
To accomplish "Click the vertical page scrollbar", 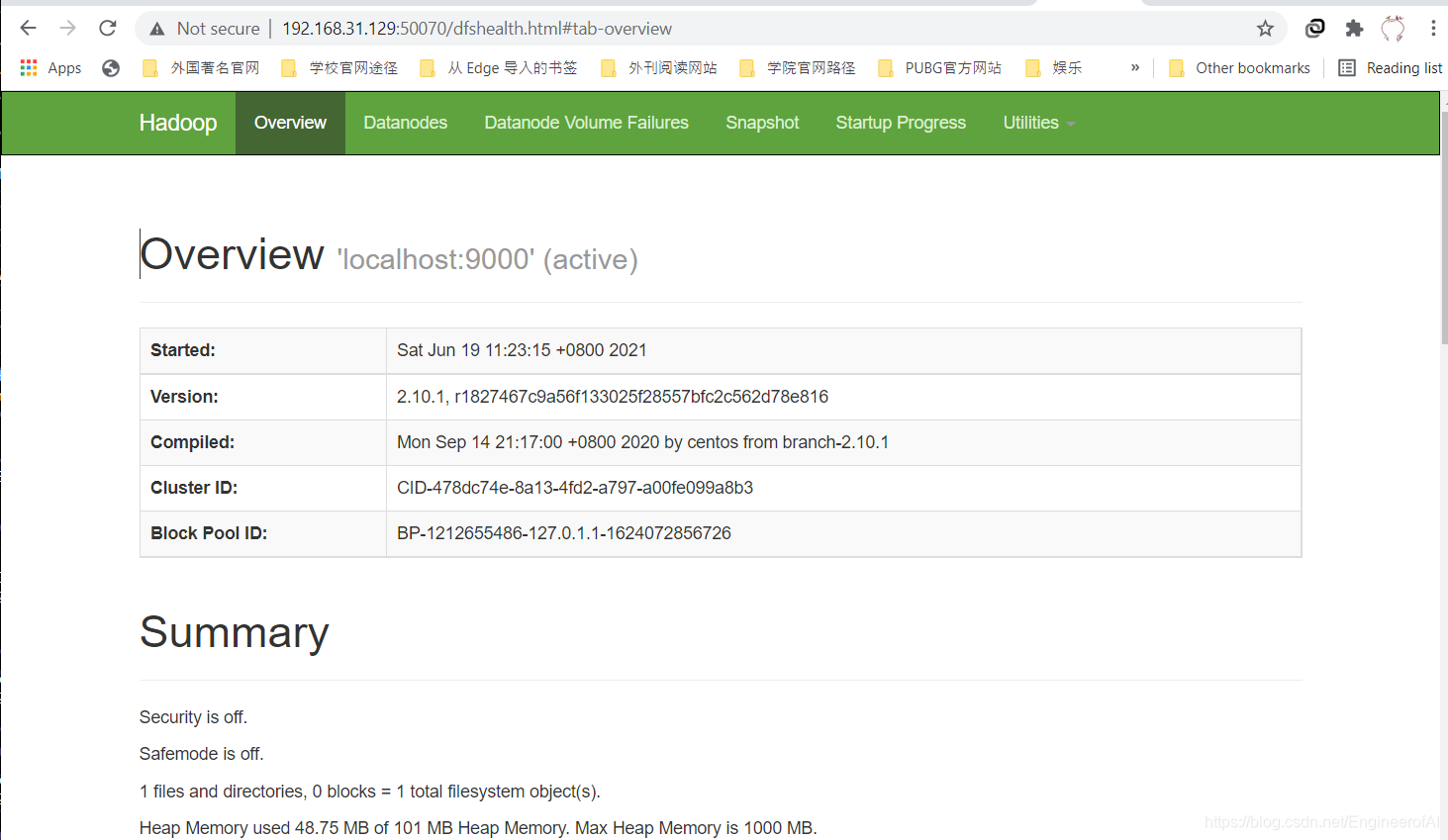I will (x=1443, y=228).
